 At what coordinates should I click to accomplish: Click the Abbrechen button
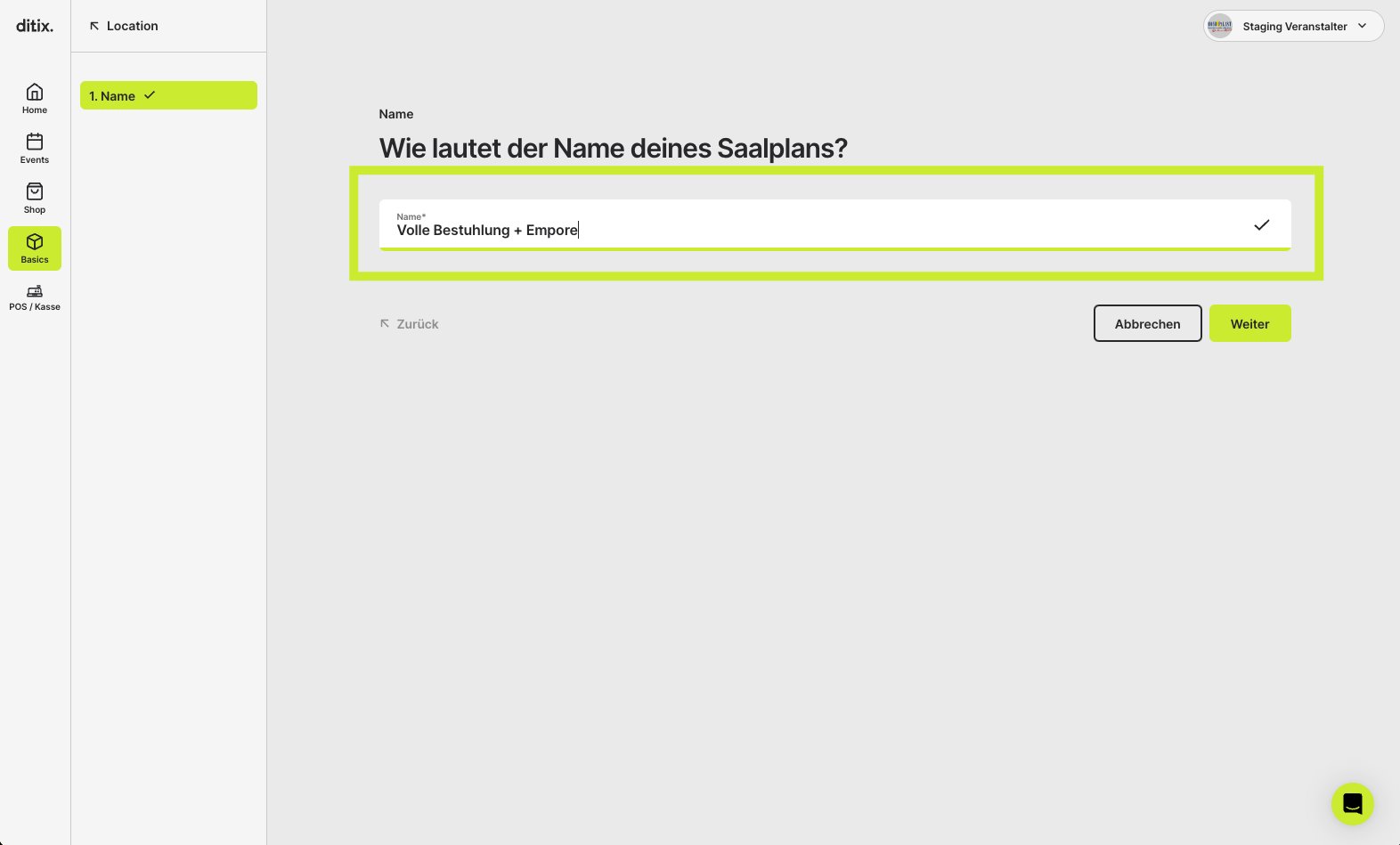[1147, 323]
